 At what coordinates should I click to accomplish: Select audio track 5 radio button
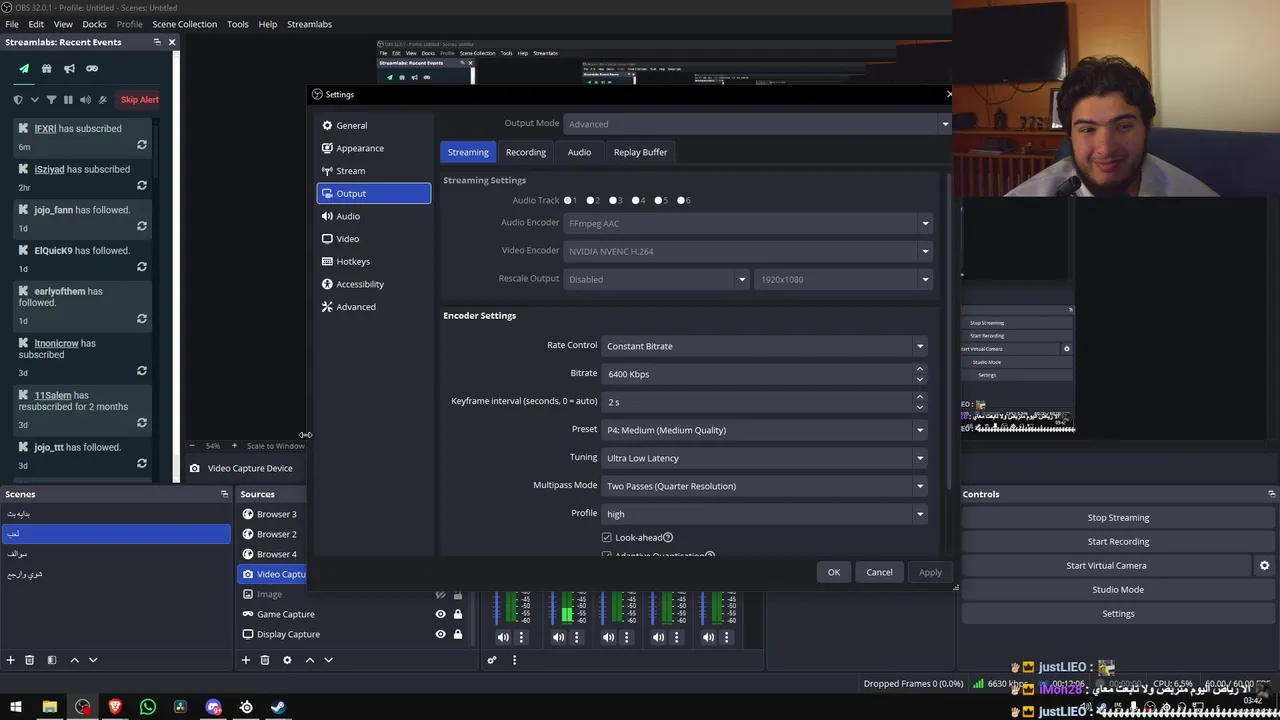(659, 200)
